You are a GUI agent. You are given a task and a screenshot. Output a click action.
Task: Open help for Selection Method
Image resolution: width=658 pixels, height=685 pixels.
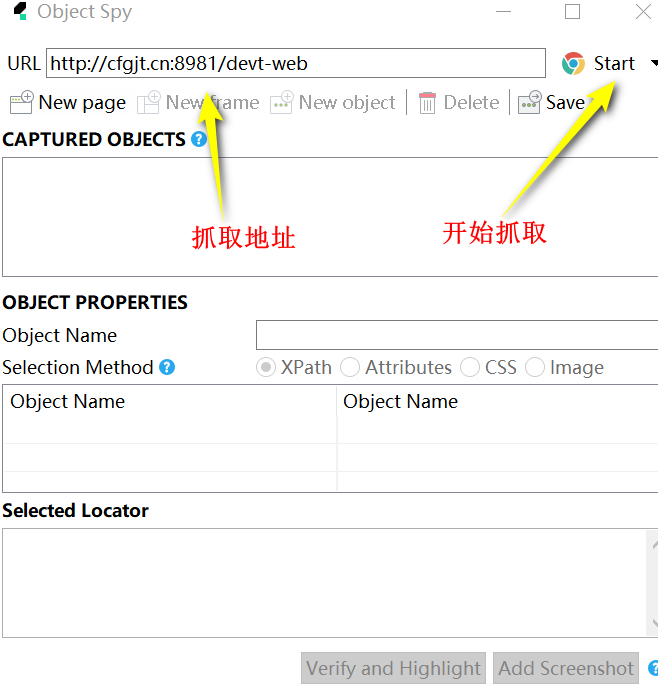[167, 367]
